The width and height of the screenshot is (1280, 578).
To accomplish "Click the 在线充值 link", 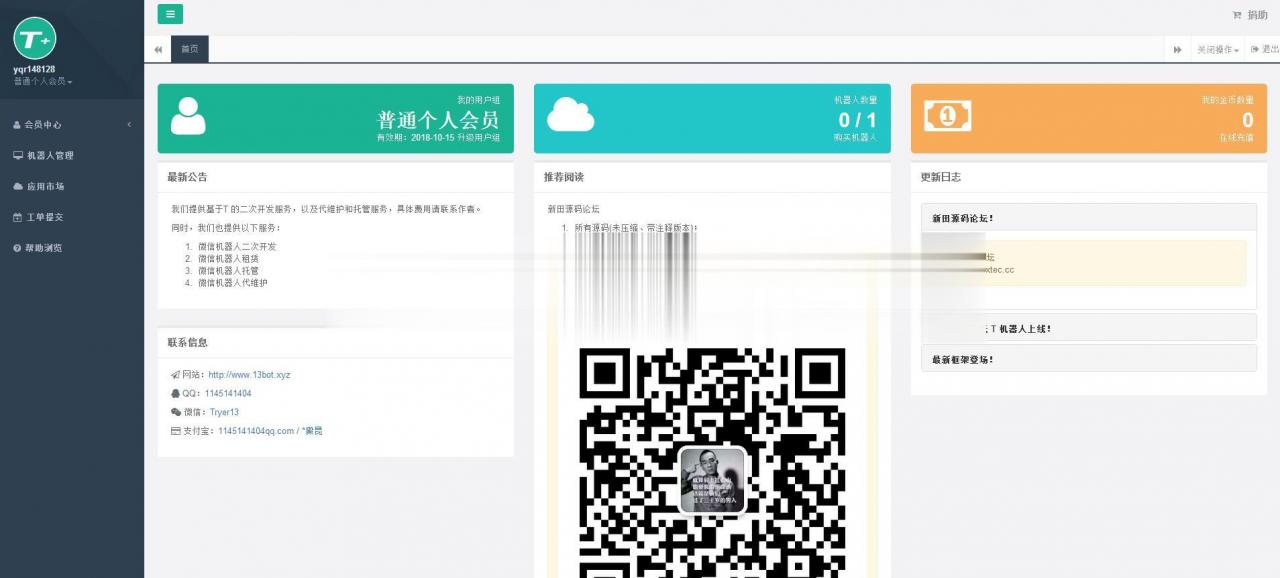I will [x=1236, y=138].
